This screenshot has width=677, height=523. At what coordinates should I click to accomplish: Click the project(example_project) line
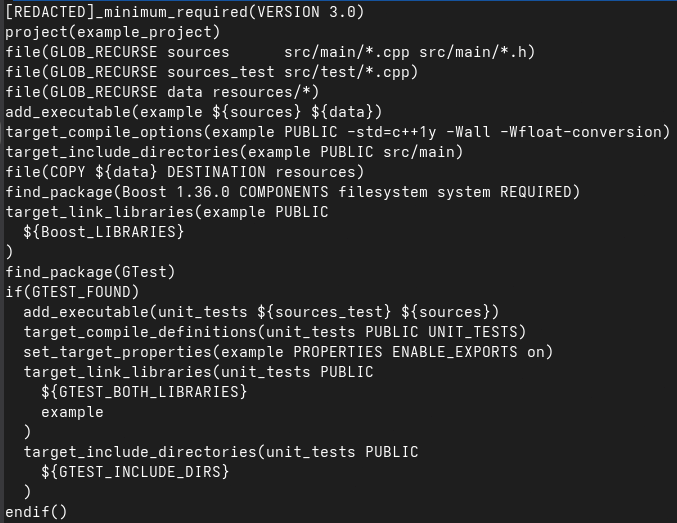point(113,32)
